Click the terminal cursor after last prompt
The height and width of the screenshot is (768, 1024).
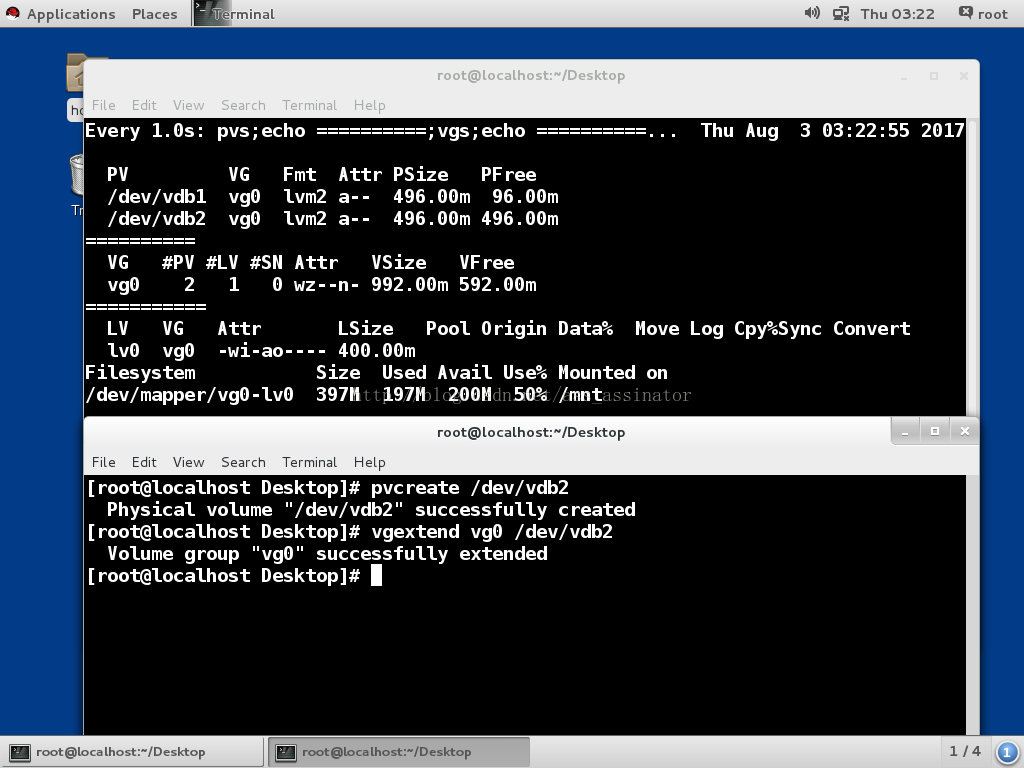click(376, 575)
